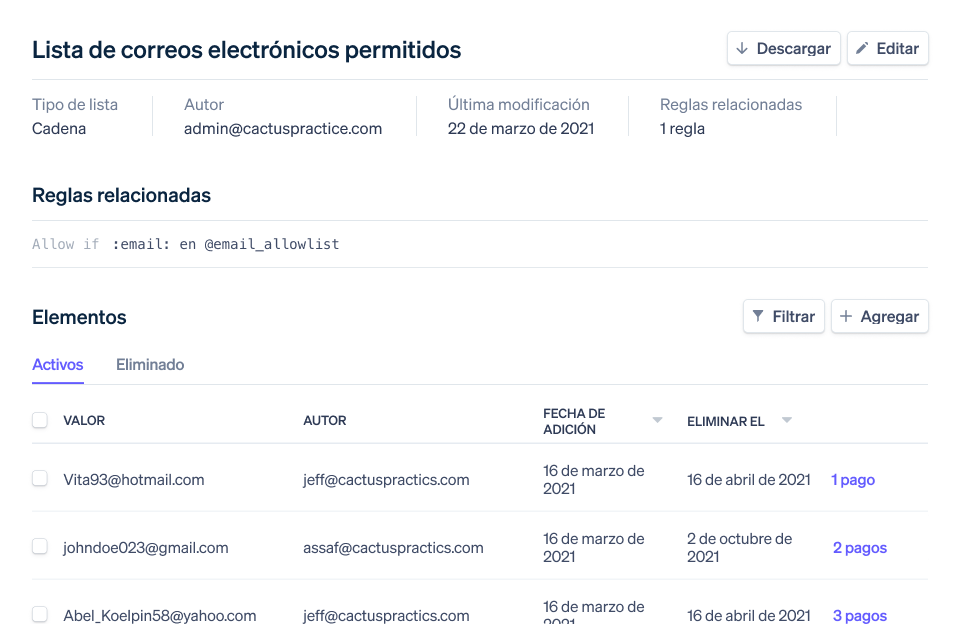Click the admin@cactuspractice.com author
Screen dimensions: 960x624
click(x=283, y=129)
